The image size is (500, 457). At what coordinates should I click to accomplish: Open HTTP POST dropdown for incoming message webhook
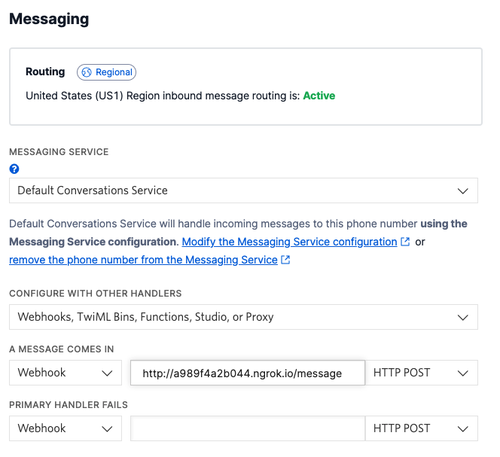[x=421, y=373]
